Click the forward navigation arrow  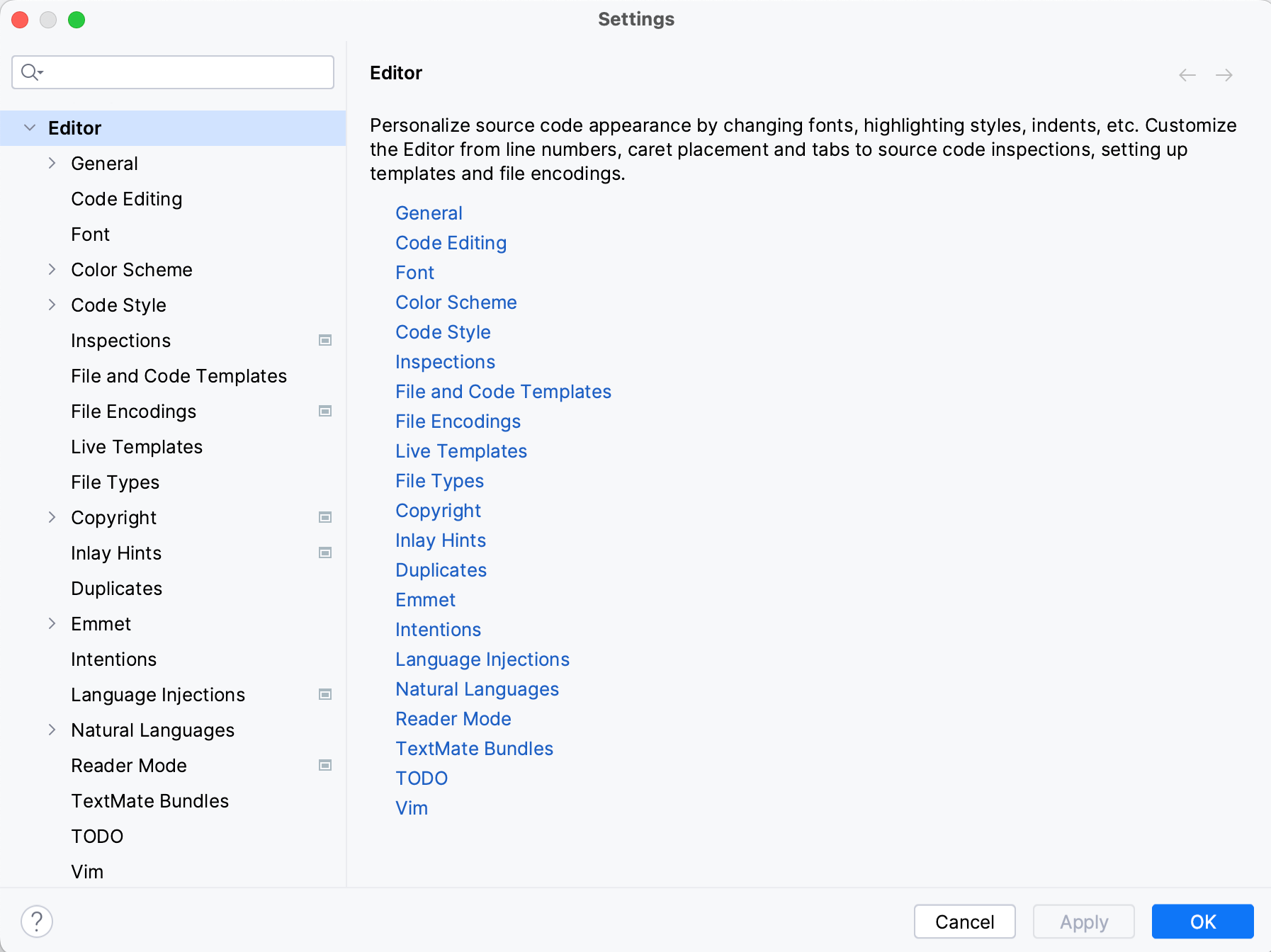1224,74
